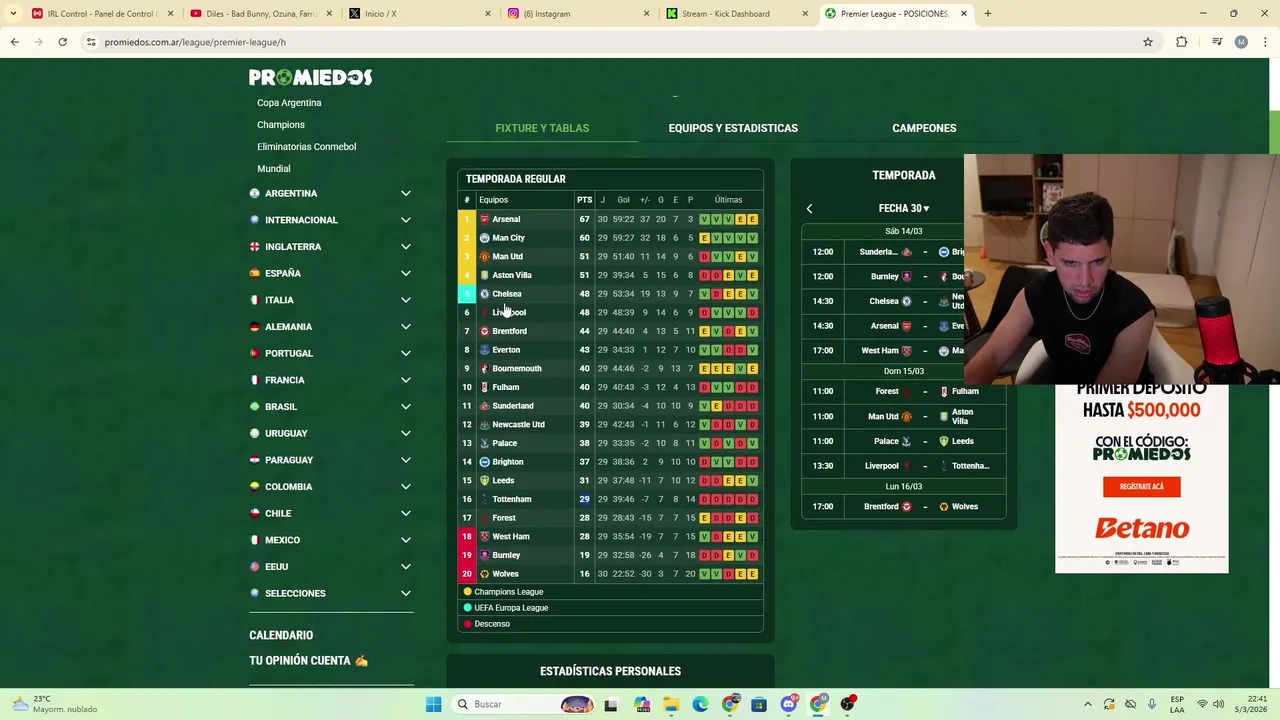Switch to CAMPEONES tab
The width and height of the screenshot is (1280, 720).
pyautogui.click(x=924, y=128)
